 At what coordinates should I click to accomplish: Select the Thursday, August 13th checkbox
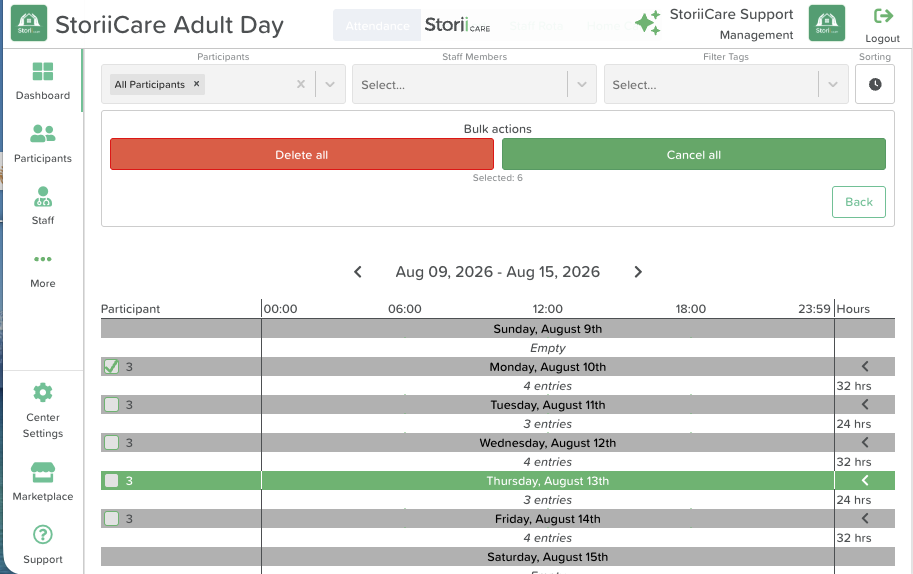pyautogui.click(x=111, y=481)
